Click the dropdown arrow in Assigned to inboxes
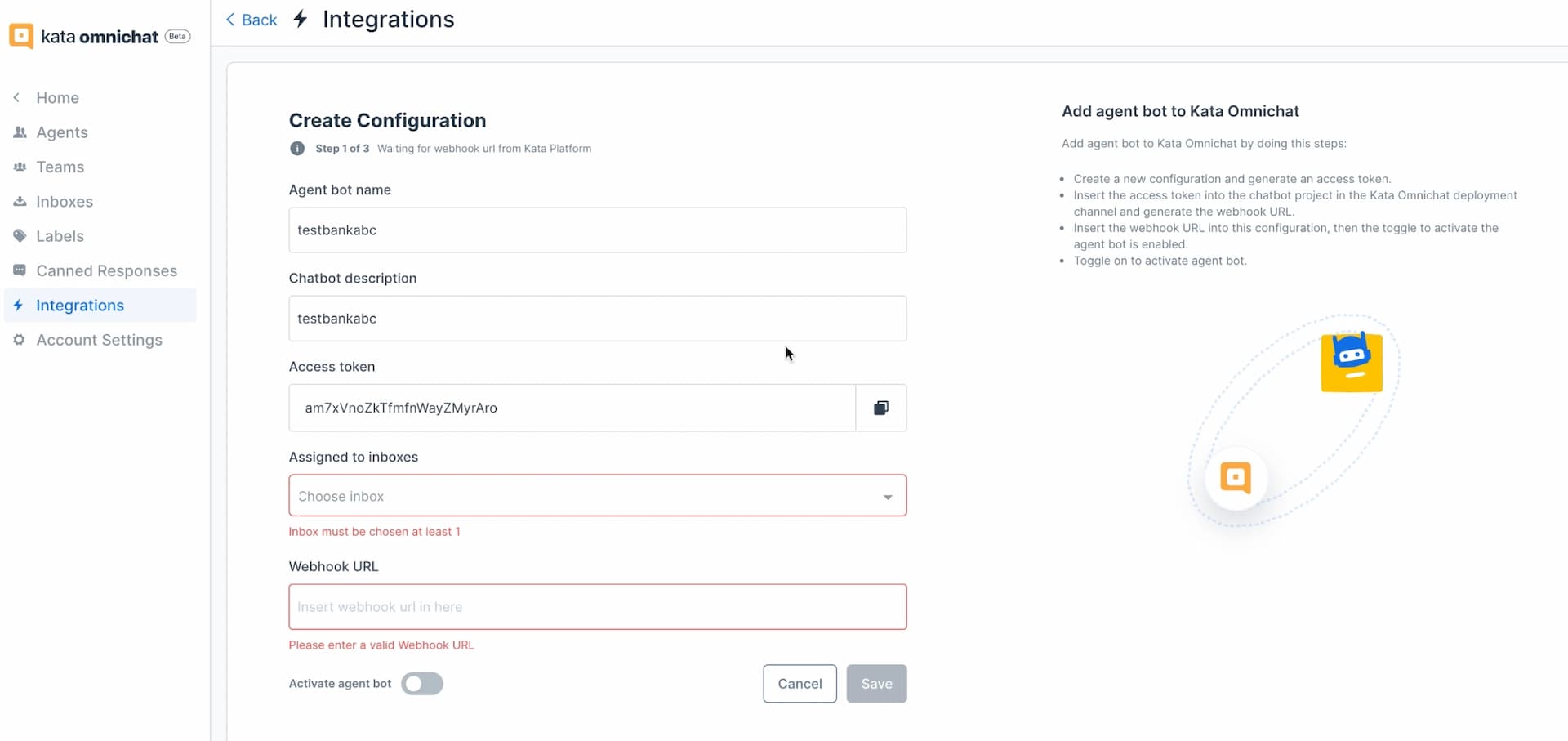This screenshot has height=741, width=1568. coord(888,497)
